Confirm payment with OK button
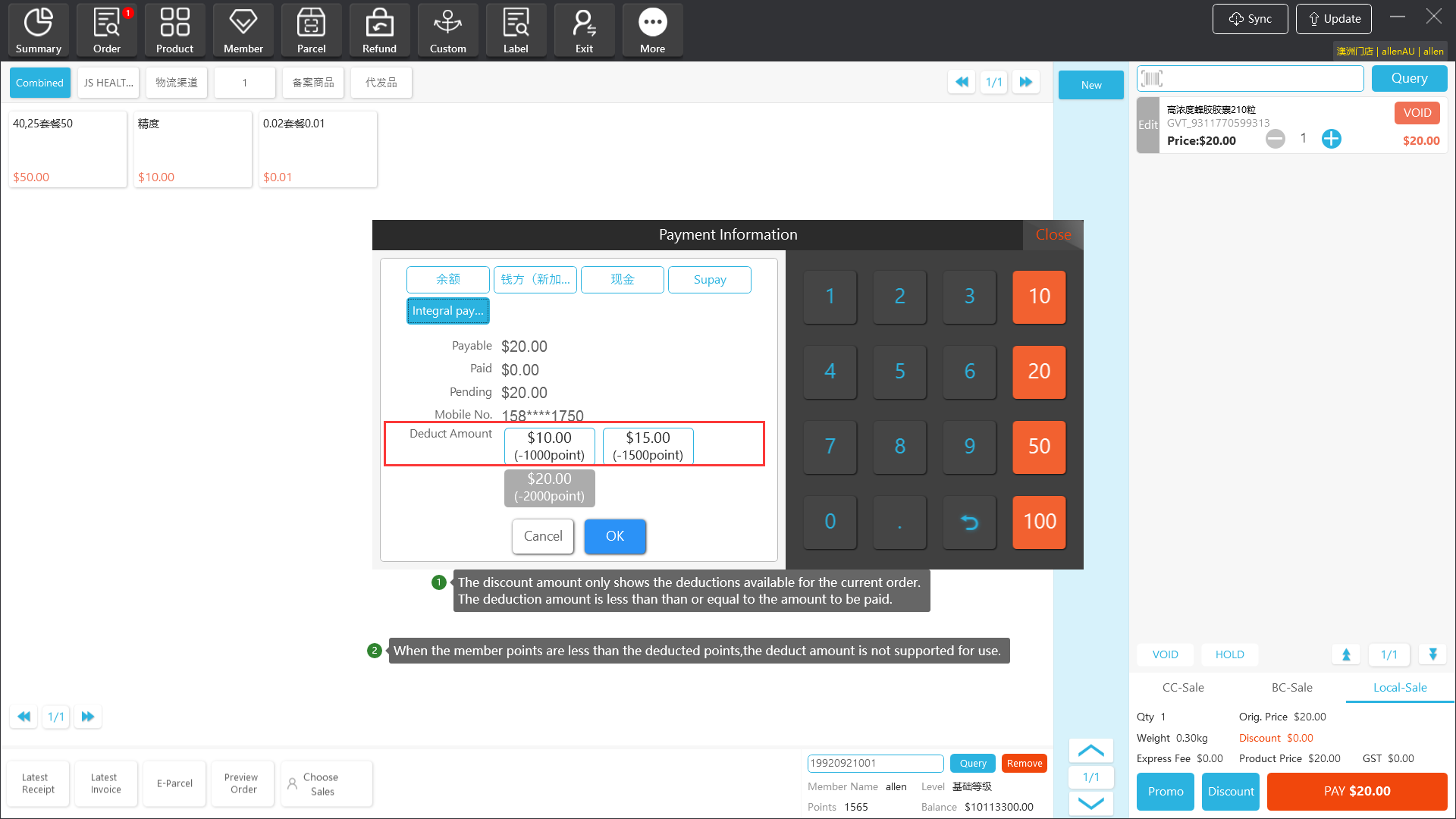Image resolution: width=1456 pixels, height=819 pixels. [614, 536]
